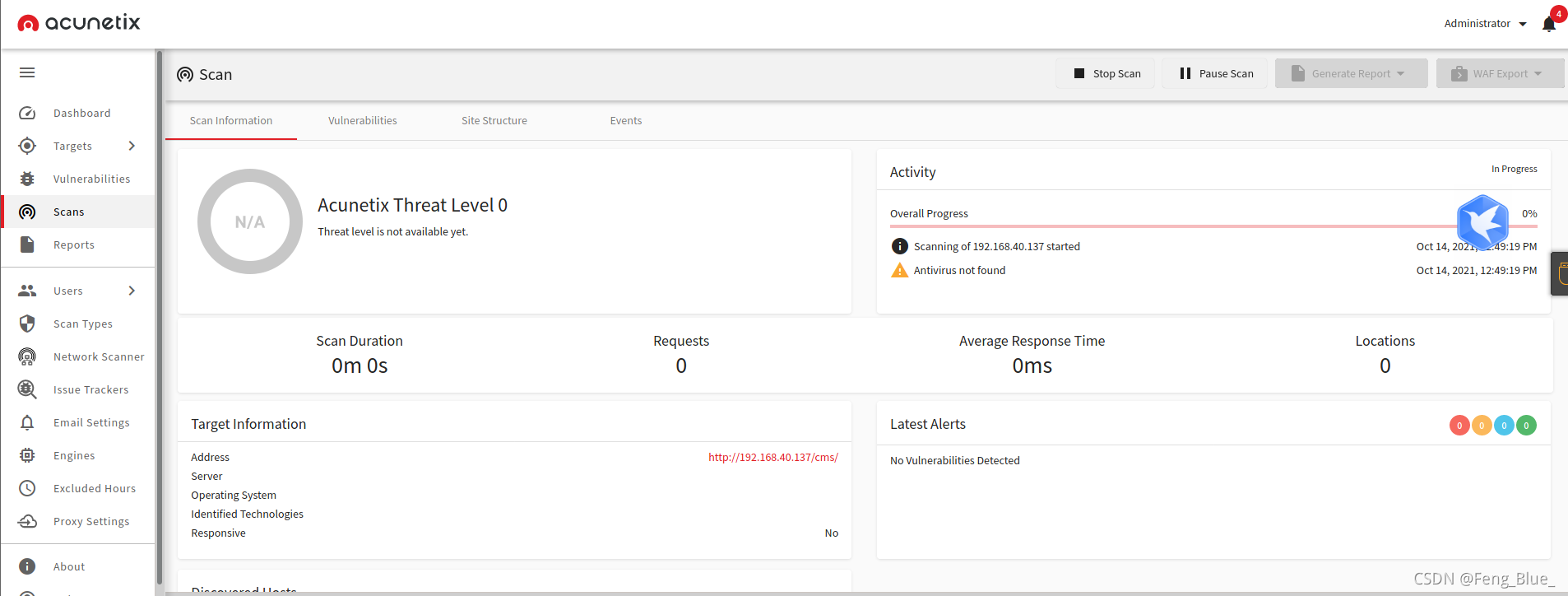Click the Scan page header radar icon
Image resolution: width=1568 pixels, height=596 pixels.
tap(185, 74)
